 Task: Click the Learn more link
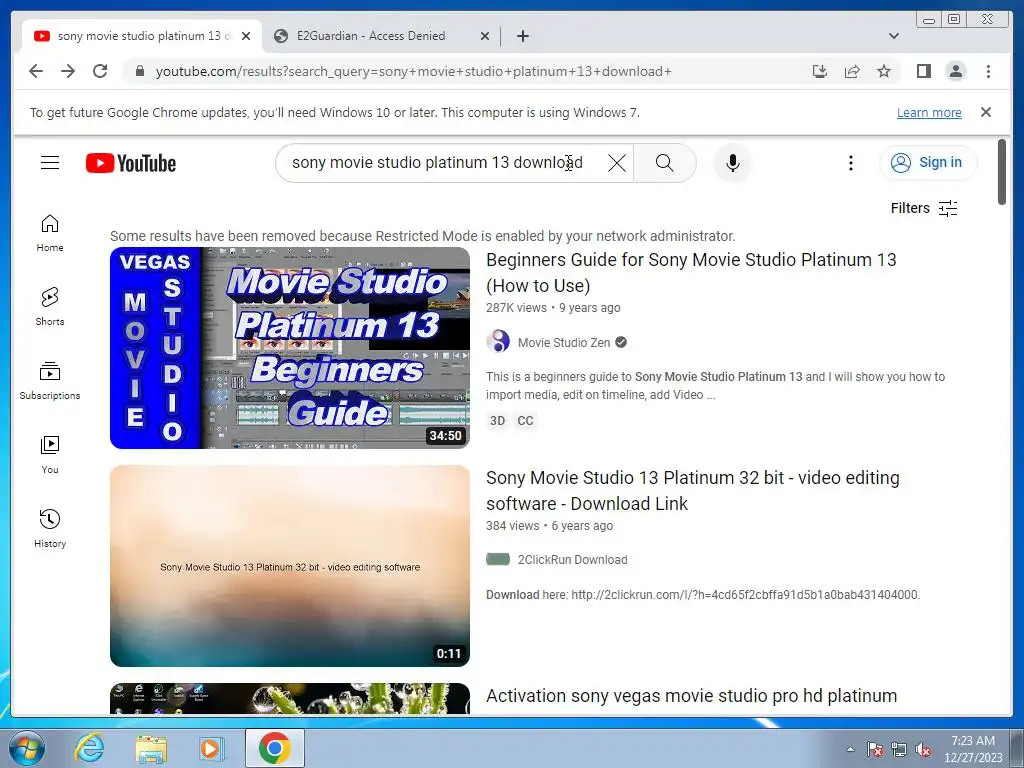coord(929,112)
